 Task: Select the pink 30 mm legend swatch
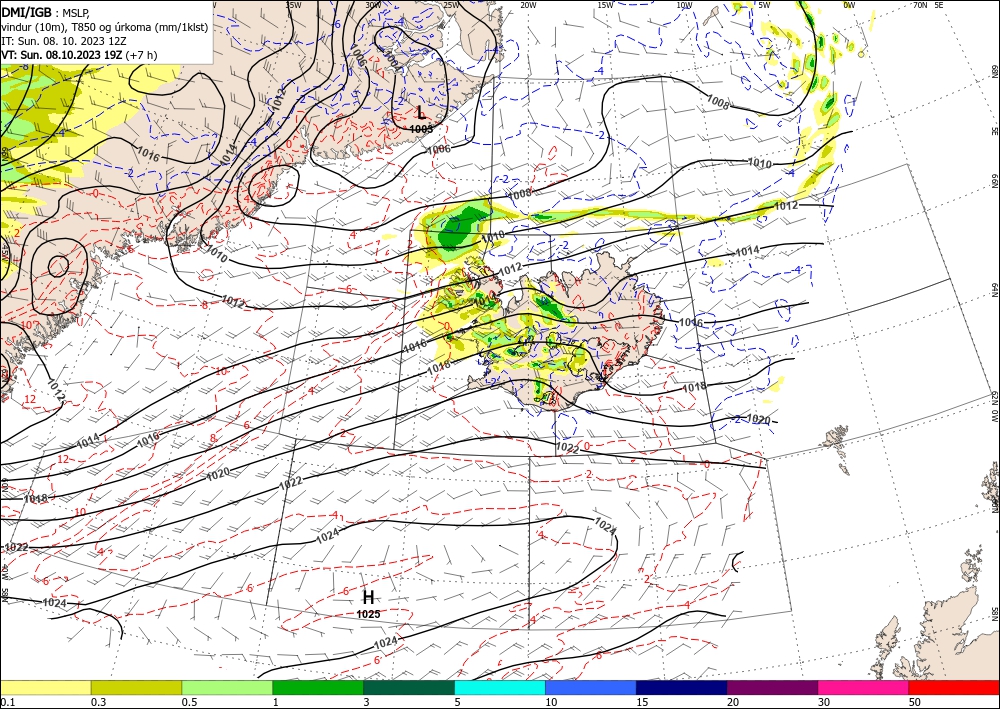coord(864,688)
